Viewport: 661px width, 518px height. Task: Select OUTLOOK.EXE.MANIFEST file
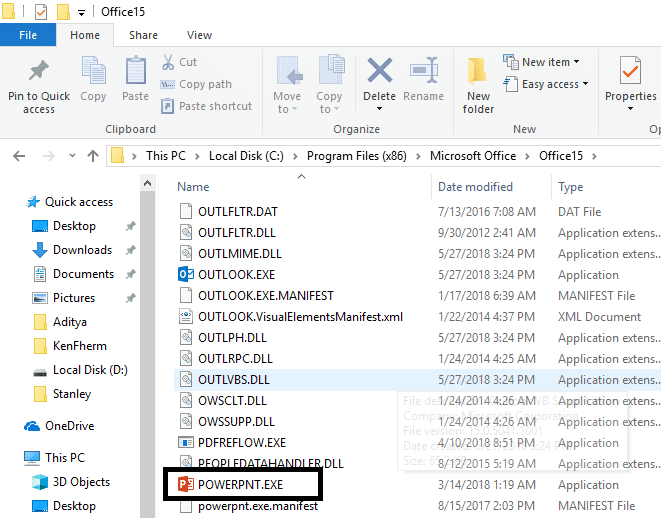(266, 295)
